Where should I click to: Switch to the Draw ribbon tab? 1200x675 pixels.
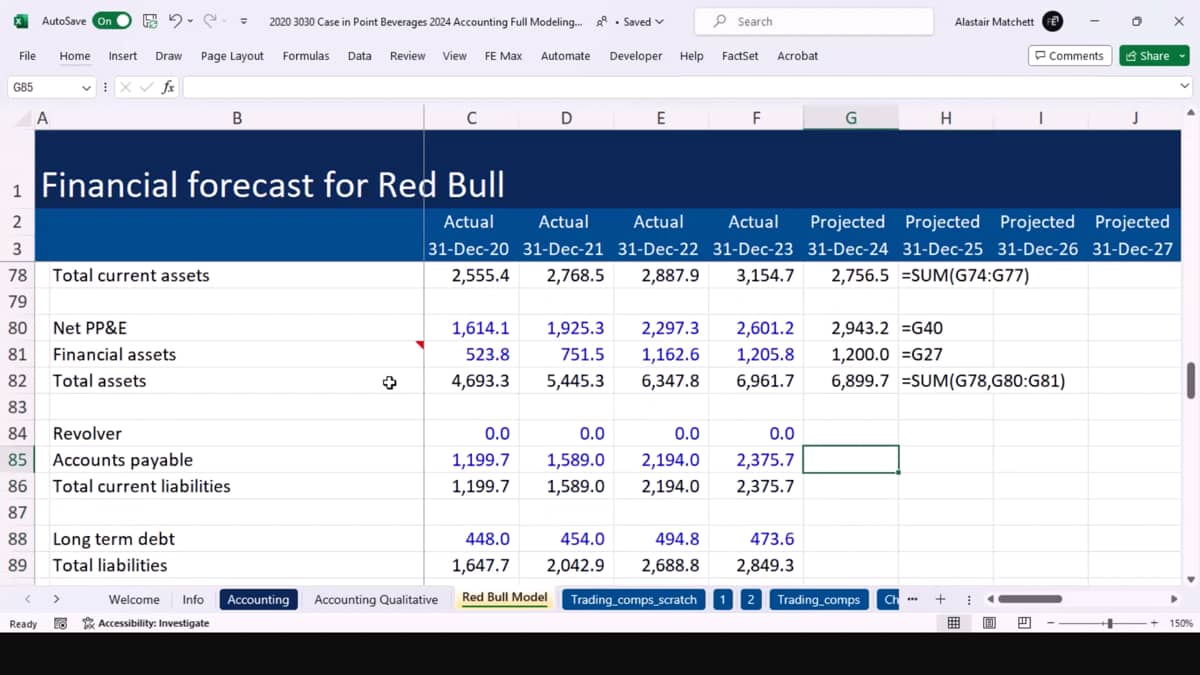coord(169,56)
